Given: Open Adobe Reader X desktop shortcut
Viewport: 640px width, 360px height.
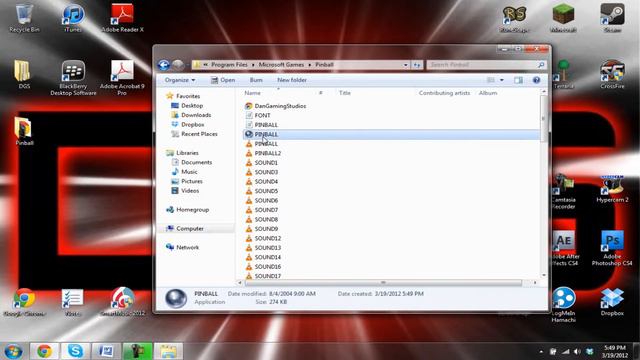Looking at the screenshot, I should pyautogui.click(x=122, y=18).
